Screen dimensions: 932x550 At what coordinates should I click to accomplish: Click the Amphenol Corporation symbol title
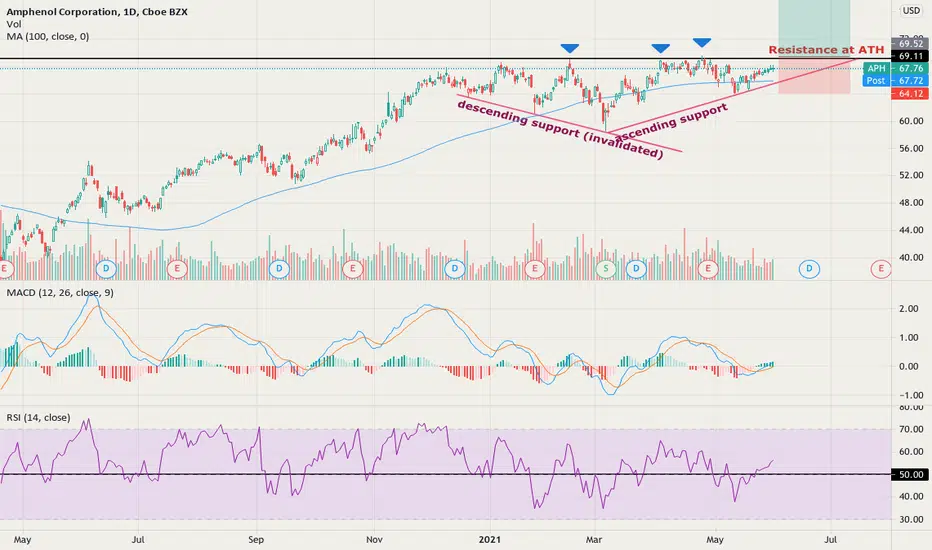(97, 12)
